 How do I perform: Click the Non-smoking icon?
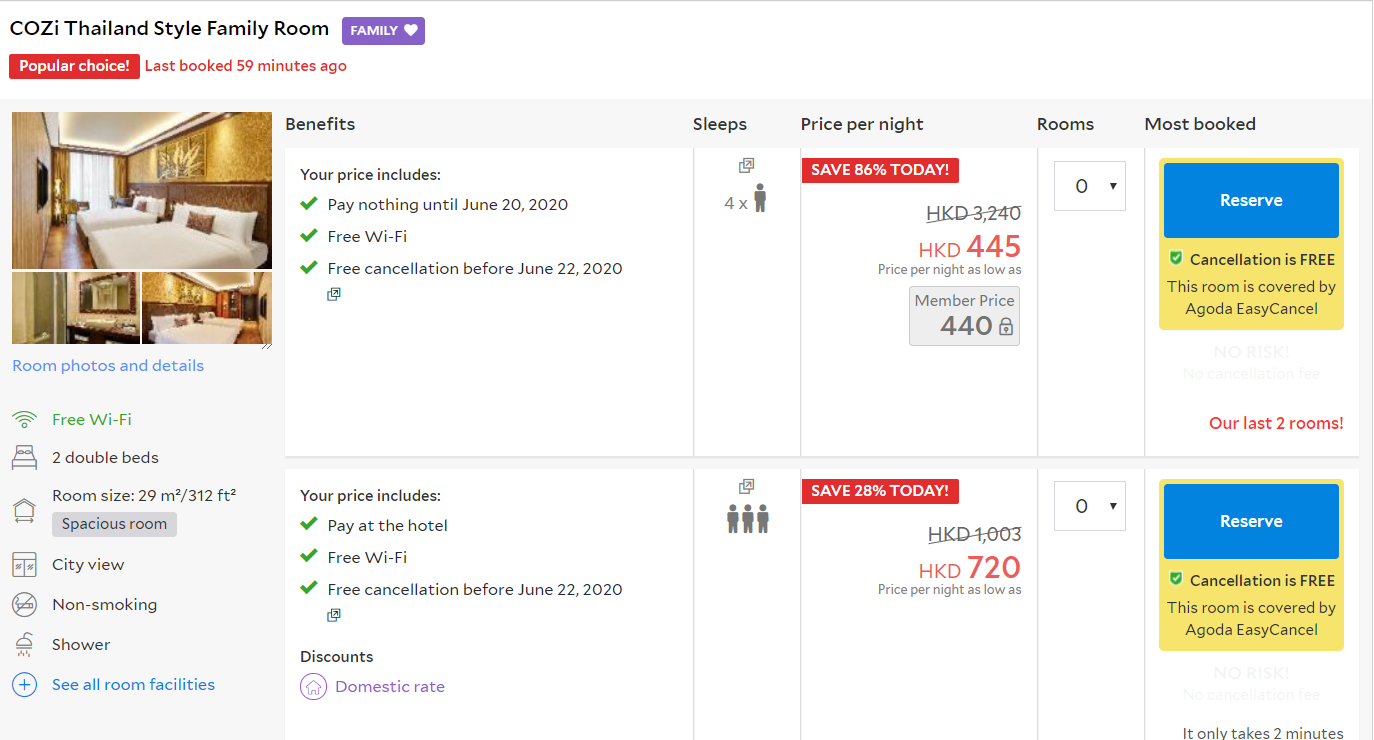pos(24,605)
